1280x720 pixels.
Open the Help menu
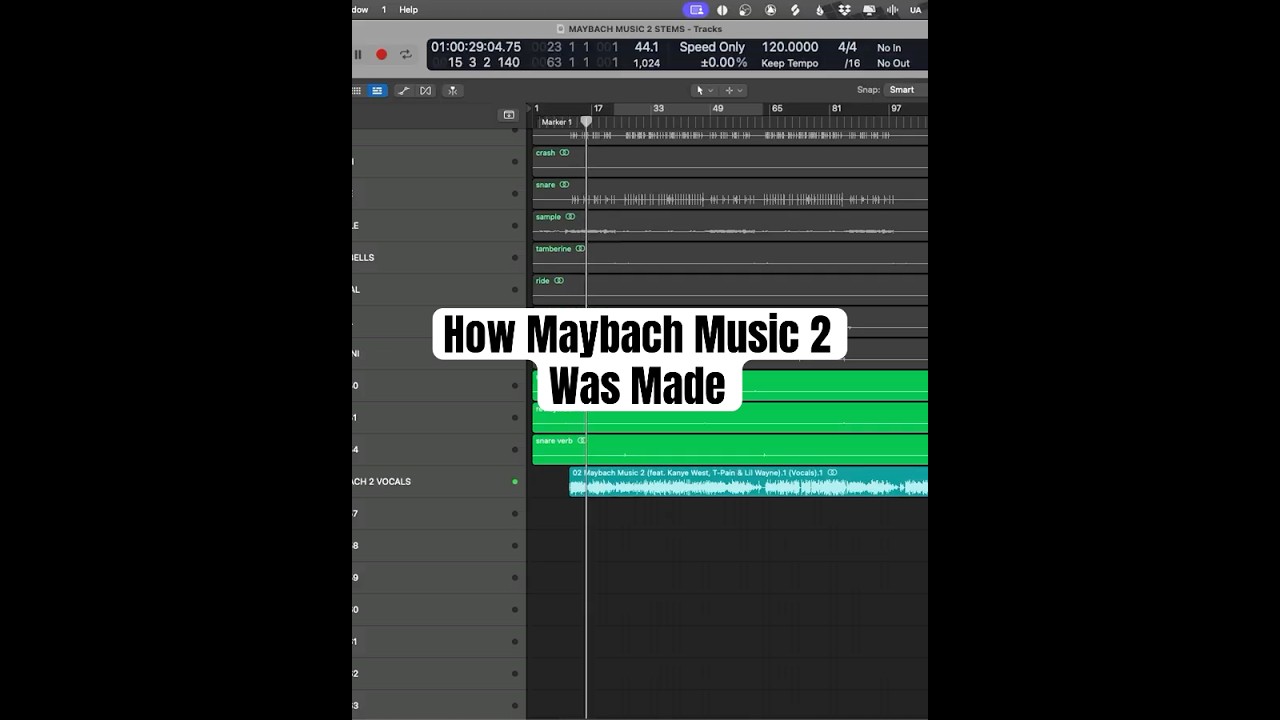point(408,10)
